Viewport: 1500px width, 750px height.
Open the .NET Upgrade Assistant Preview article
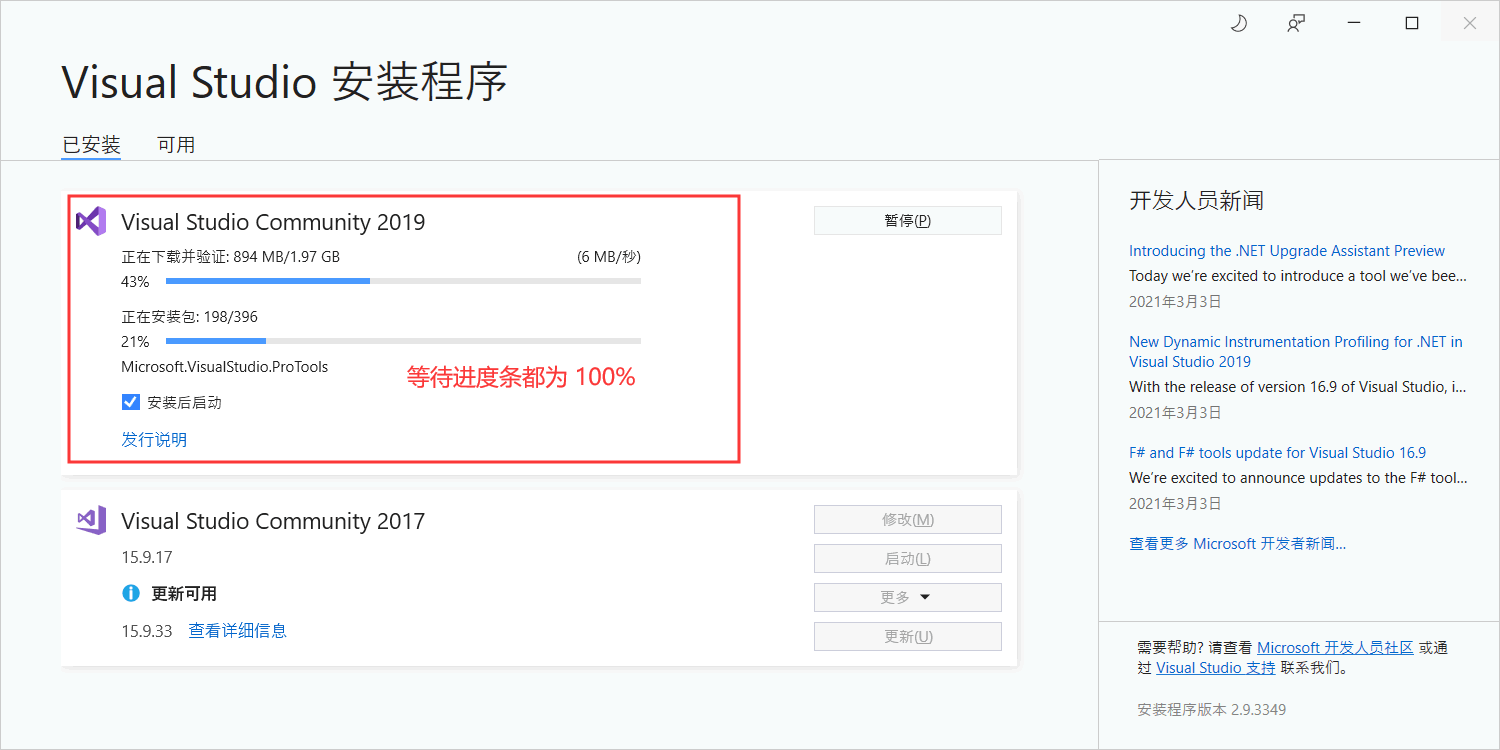point(1287,251)
